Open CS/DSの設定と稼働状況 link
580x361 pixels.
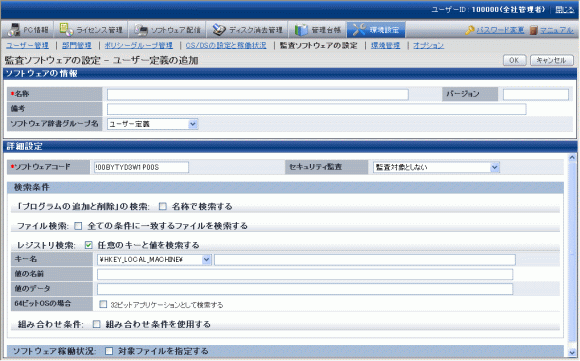coord(226,45)
